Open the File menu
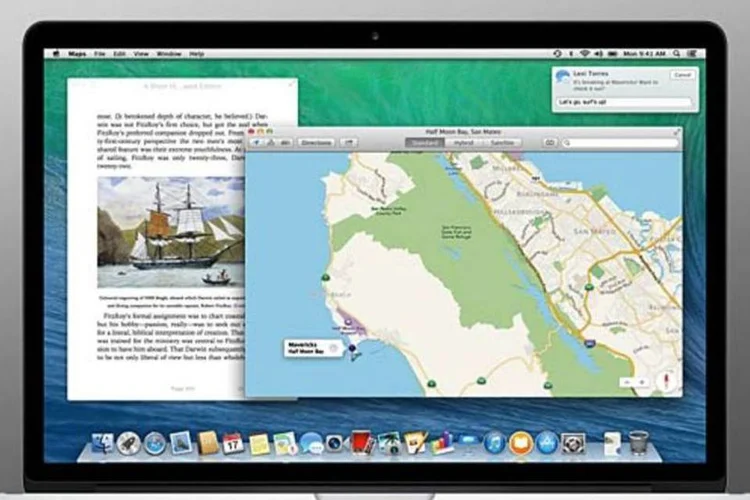The width and height of the screenshot is (750, 500). [99, 54]
